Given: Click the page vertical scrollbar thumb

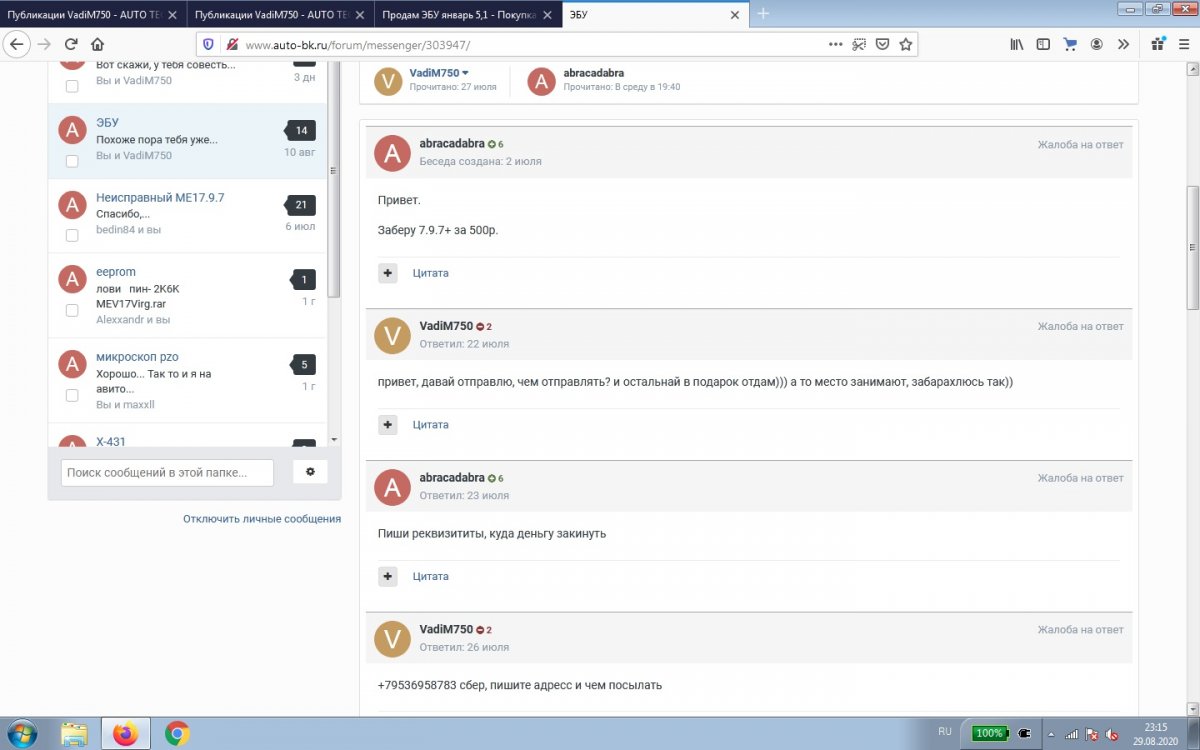Looking at the screenshot, I should (x=1191, y=247).
